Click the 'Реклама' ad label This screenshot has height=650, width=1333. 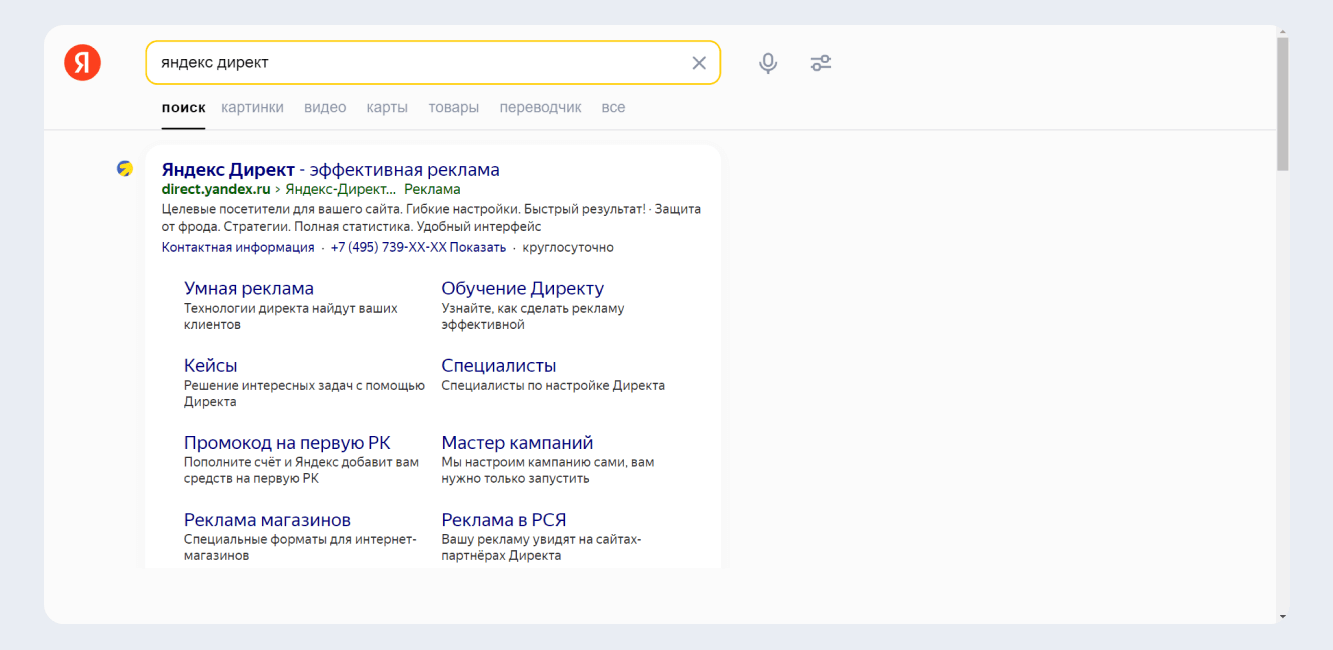pyautogui.click(x=432, y=189)
